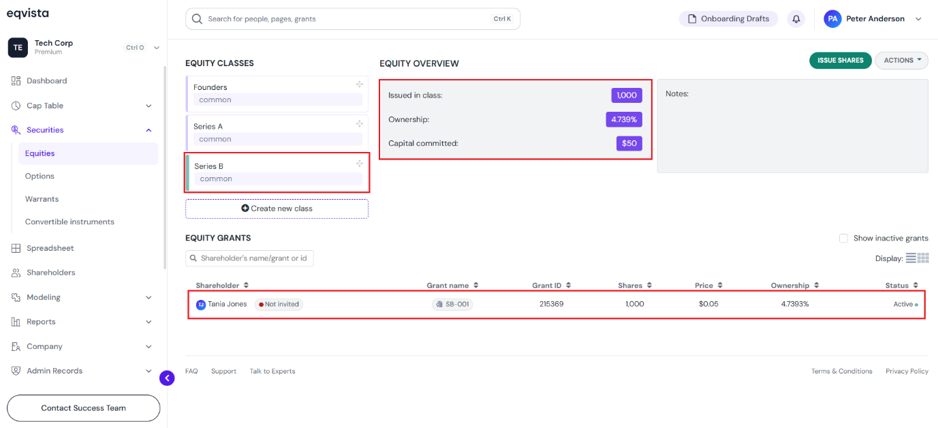Open Peter Anderson account dropdown chevron

(x=919, y=19)
